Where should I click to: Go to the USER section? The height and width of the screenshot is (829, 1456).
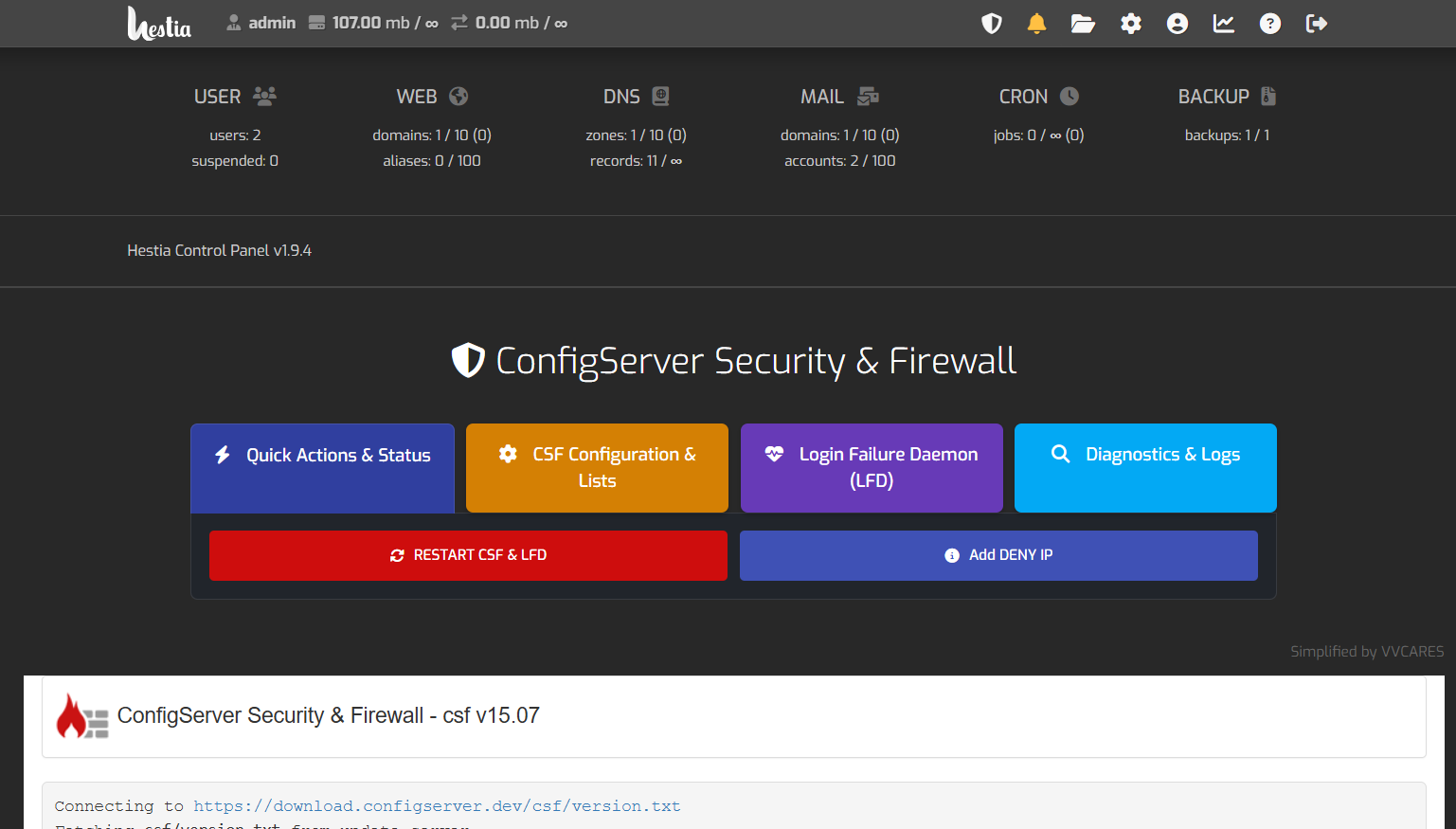[x=235, y=97]
